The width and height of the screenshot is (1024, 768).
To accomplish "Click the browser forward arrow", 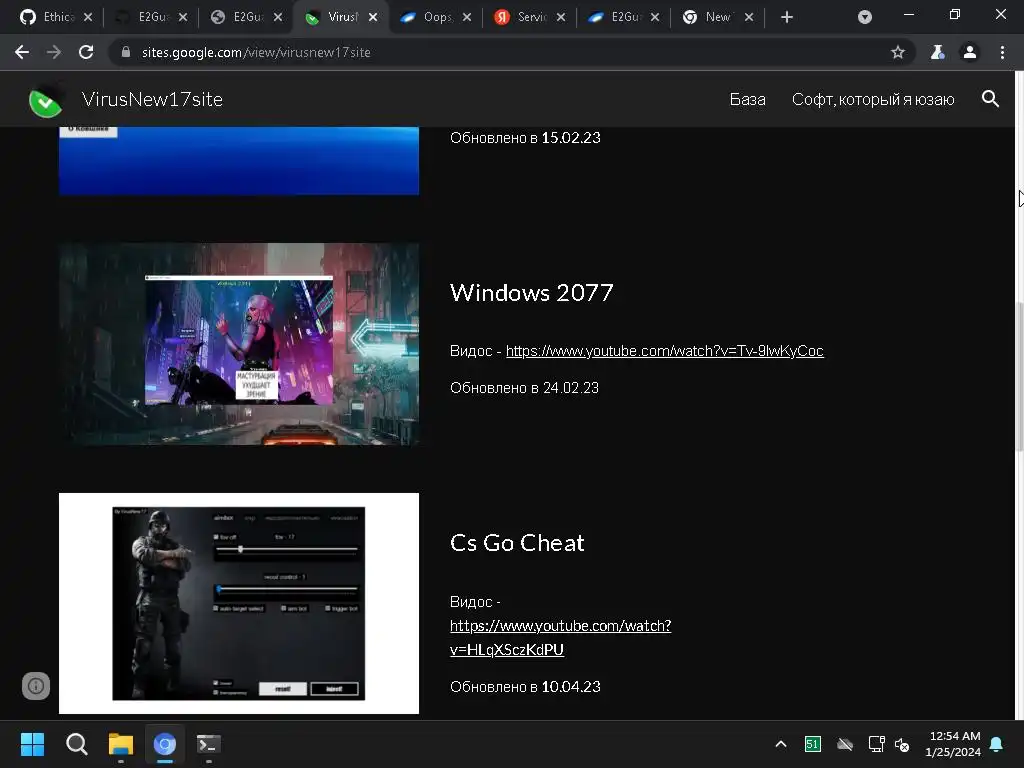I will pos(54,52).
